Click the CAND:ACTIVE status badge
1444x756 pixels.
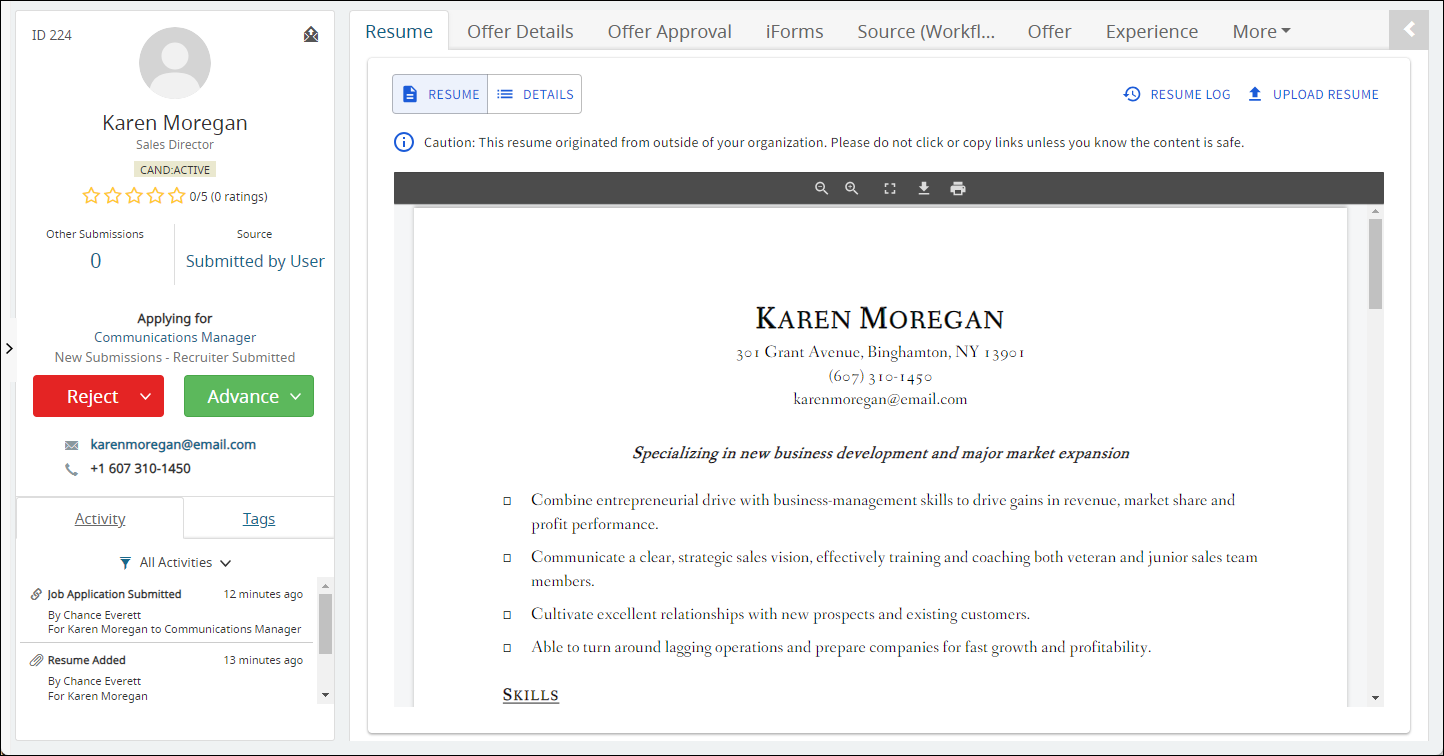pos(175,170)
